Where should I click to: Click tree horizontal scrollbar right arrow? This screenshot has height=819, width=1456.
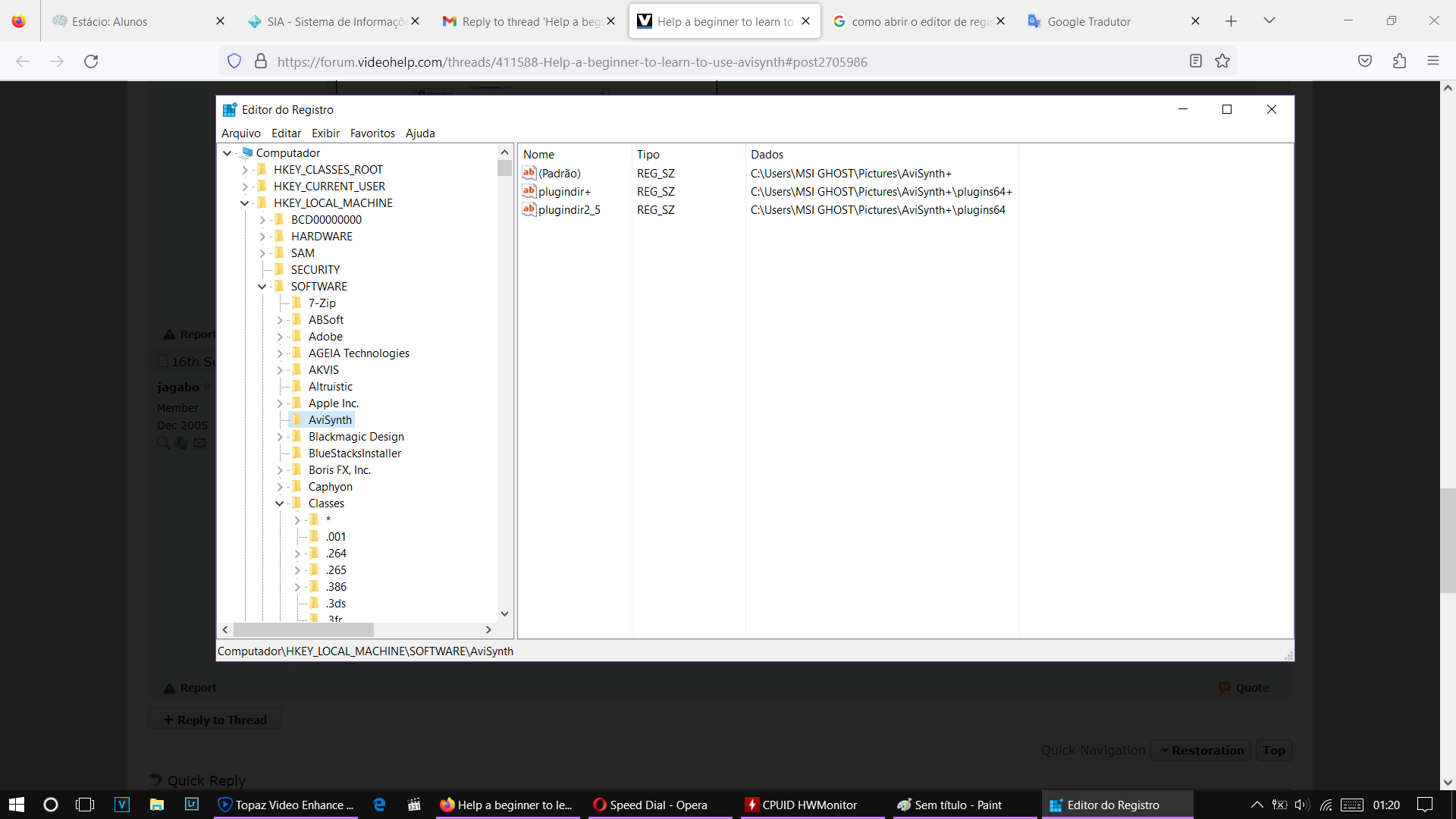click(488, 629)
